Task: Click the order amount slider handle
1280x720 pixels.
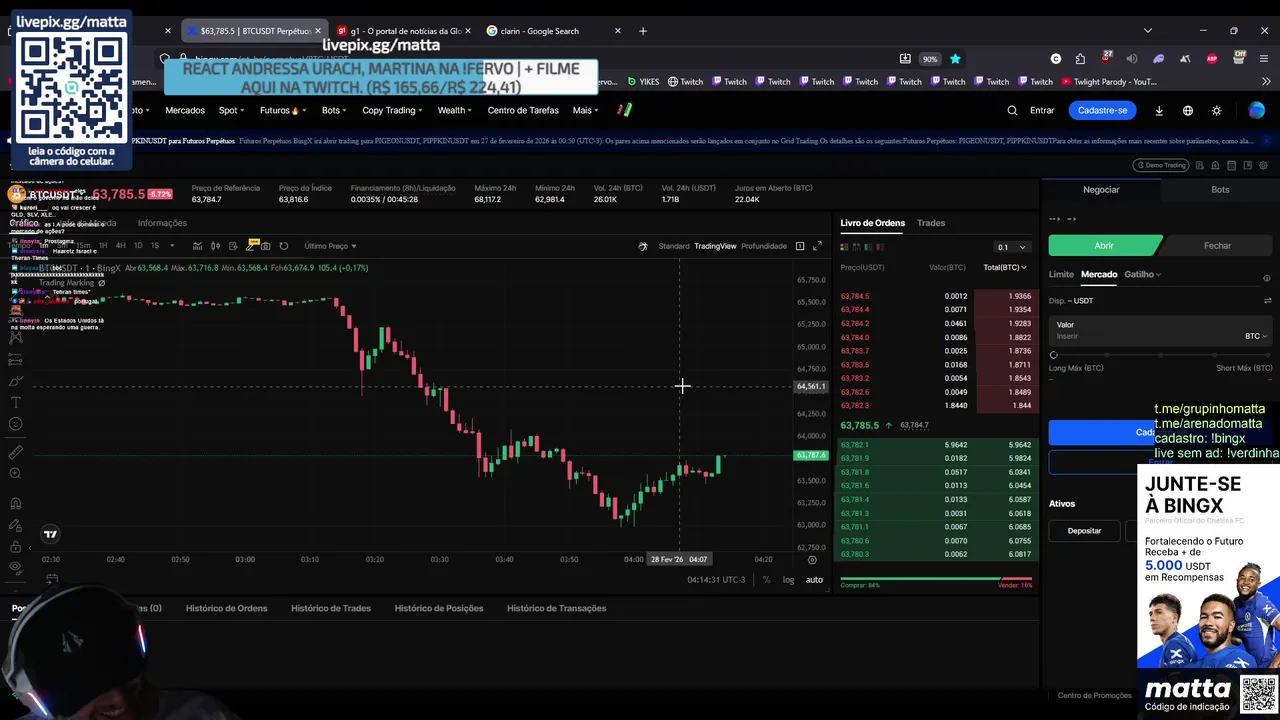Action: tap(1053, 355)
